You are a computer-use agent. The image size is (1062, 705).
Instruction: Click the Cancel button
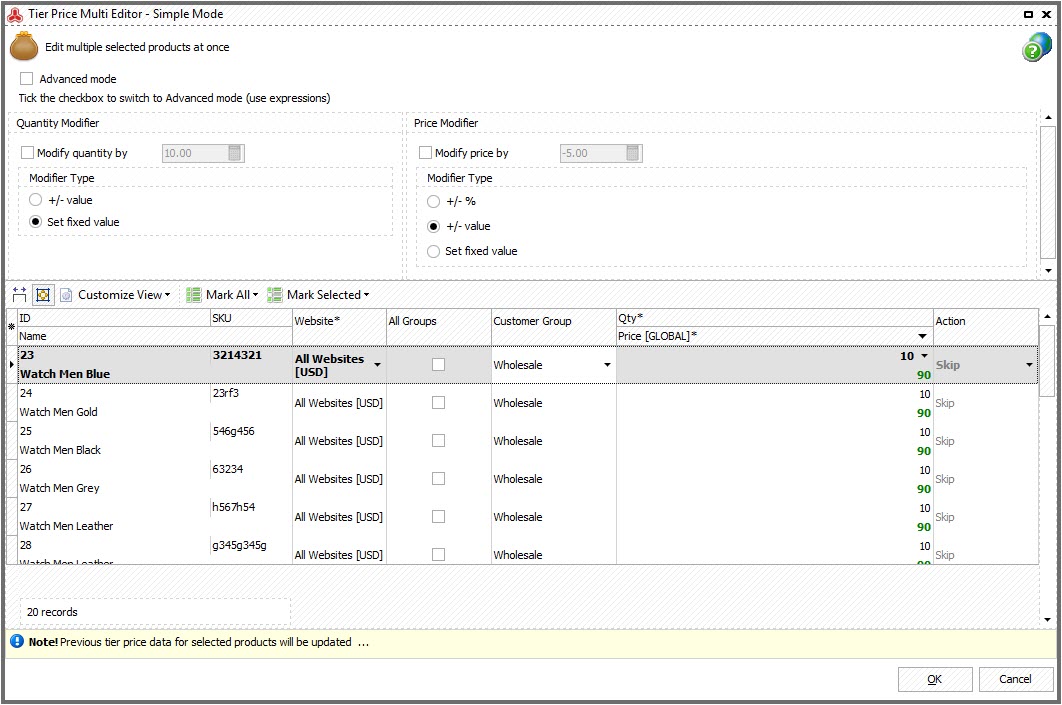tap(1015, 679)
